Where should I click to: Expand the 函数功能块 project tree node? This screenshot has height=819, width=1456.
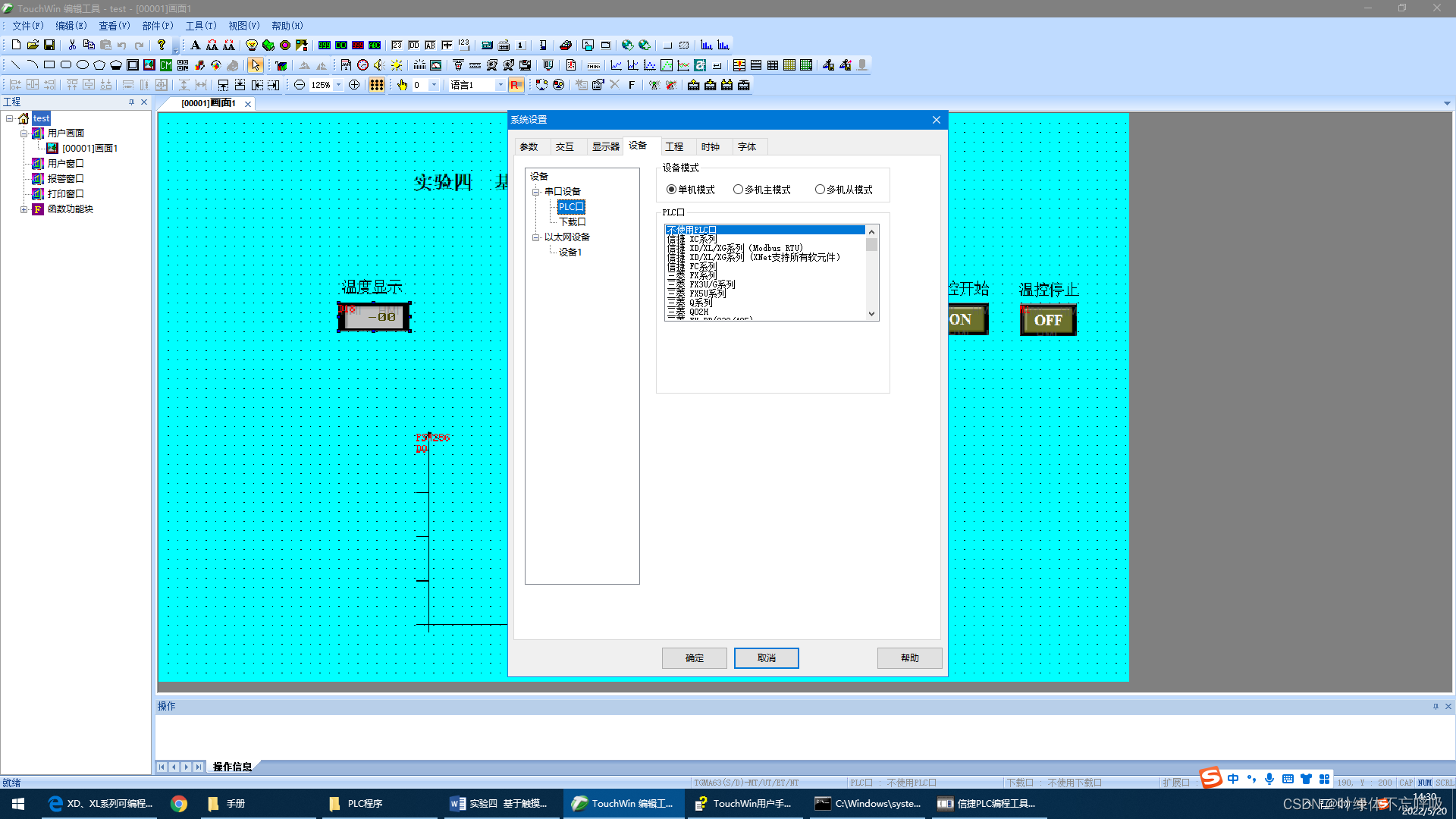click(x=24, y=209)
